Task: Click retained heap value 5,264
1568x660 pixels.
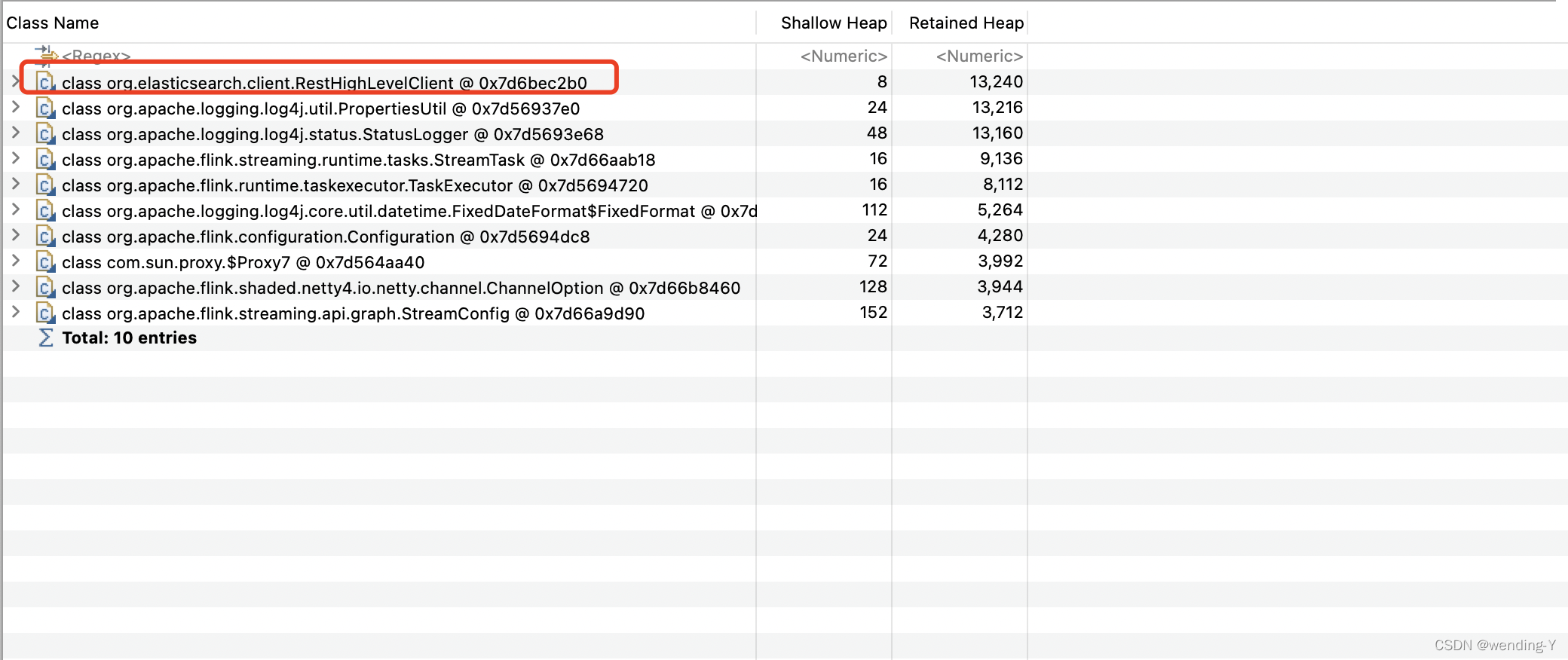Action: pyautogui.click(x=1000, y=209)
